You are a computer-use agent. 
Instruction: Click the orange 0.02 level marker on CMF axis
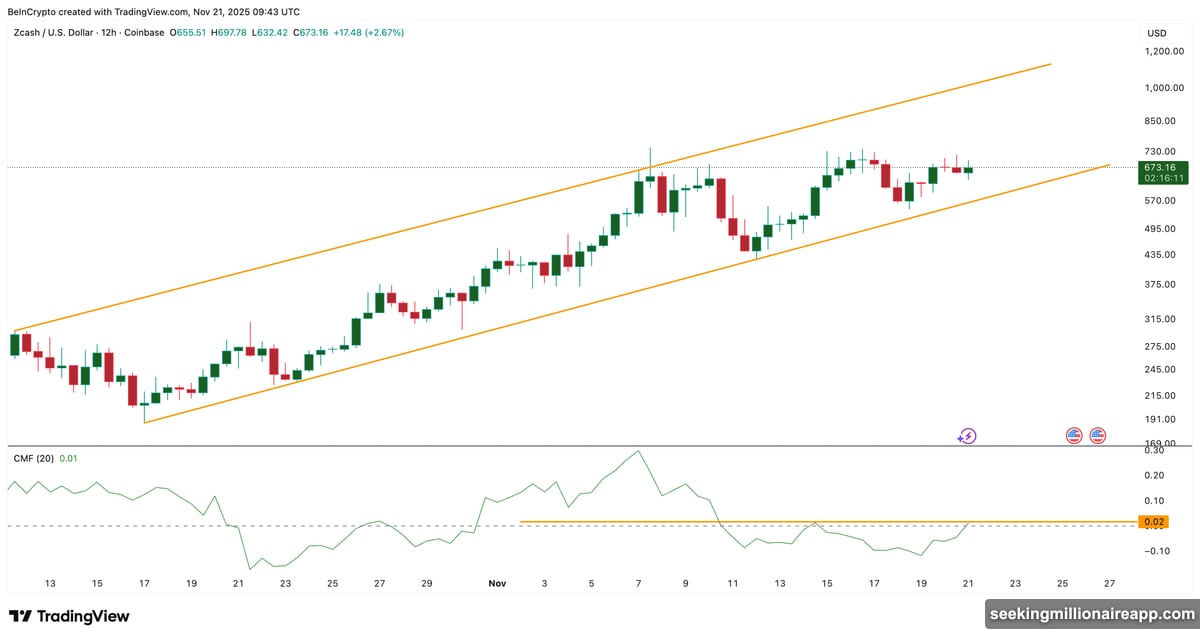click(1152, 521)
